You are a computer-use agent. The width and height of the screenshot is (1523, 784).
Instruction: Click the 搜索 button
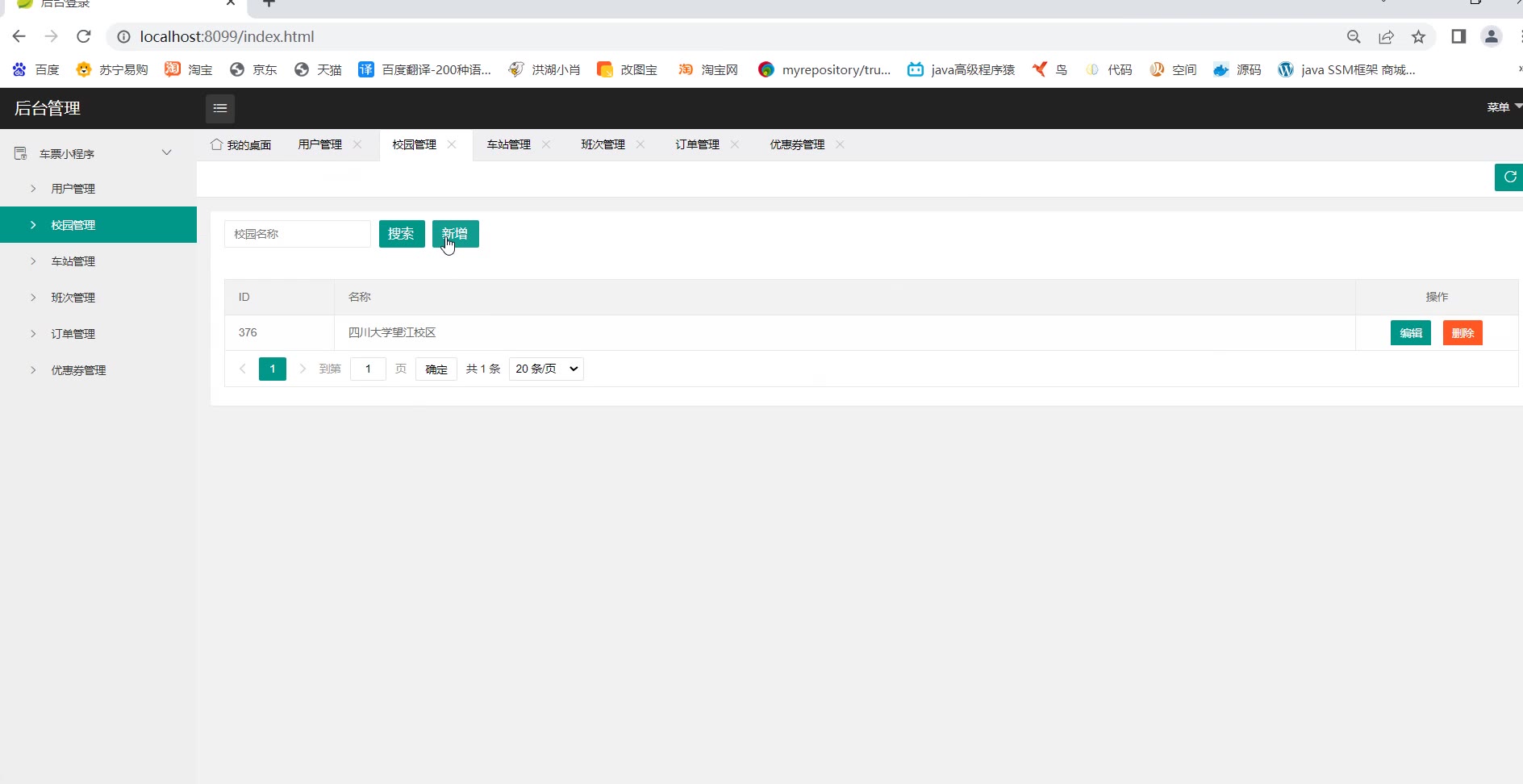click(x=402, y=234)
